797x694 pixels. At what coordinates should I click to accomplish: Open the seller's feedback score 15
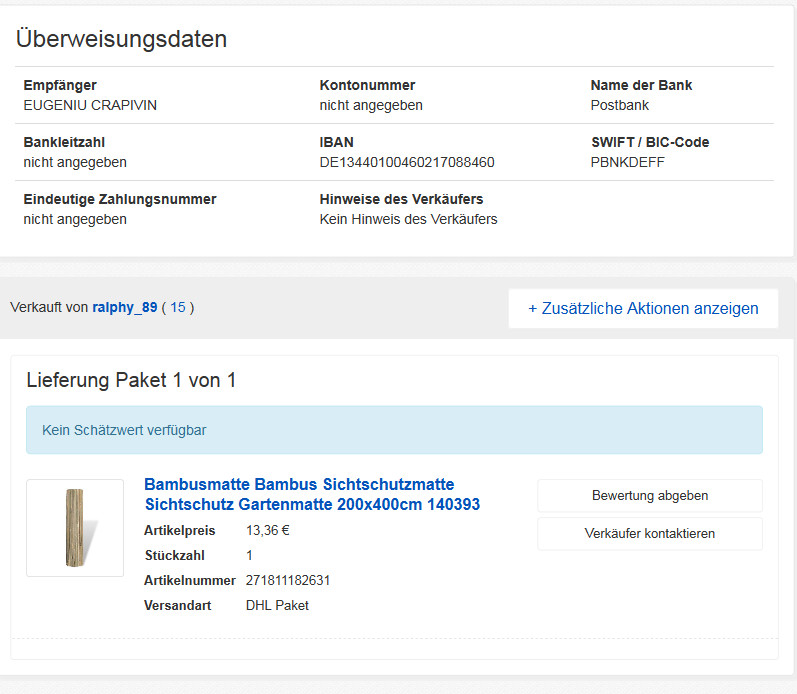coord(178,308)
